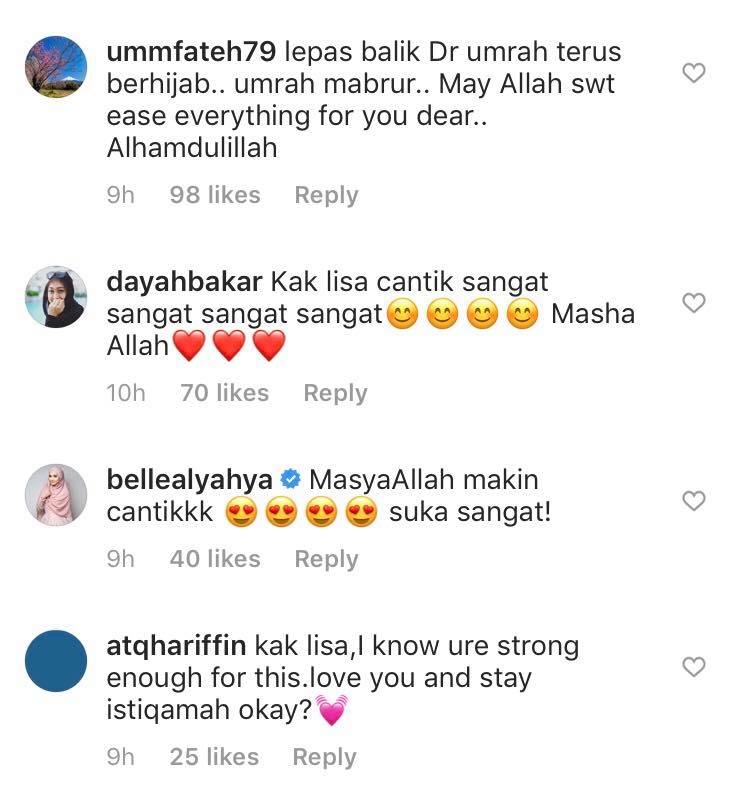The height and width of the screenshot is (797, 750).
Task: View the 70 likes list
Action: point(225,393)
